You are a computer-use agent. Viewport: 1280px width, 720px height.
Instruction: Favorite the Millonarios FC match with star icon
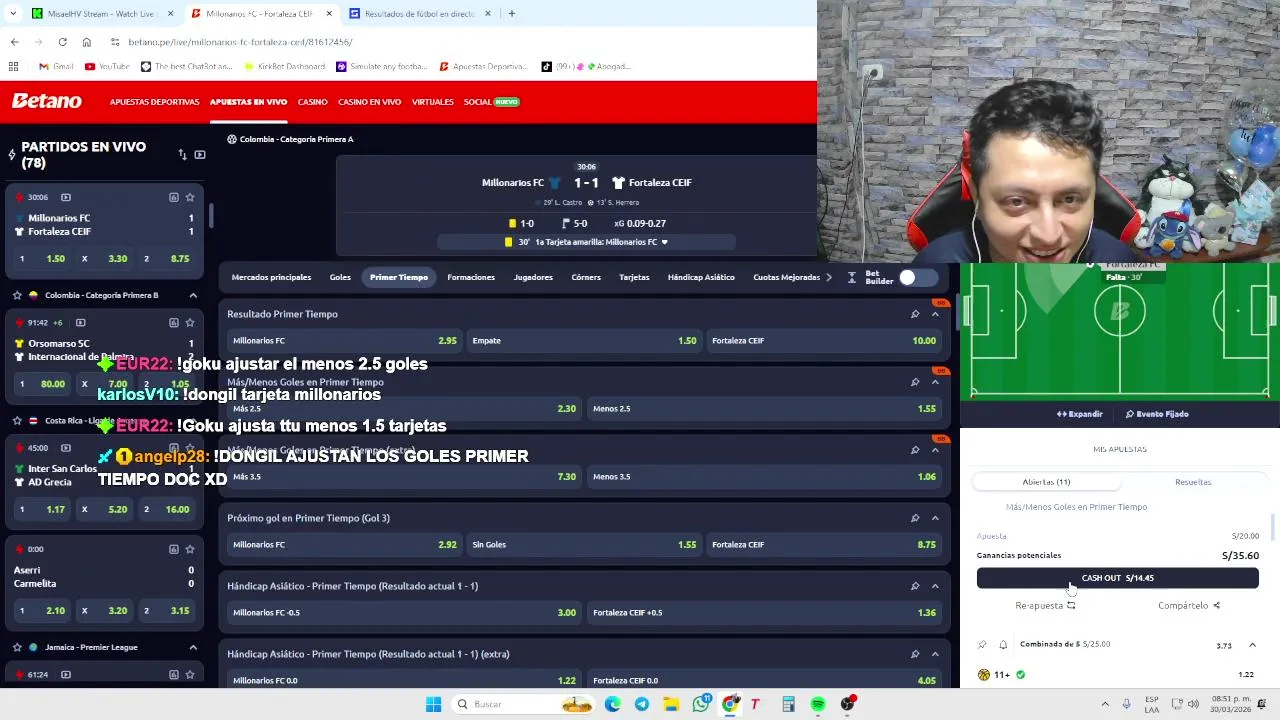[x=190, y=197]
